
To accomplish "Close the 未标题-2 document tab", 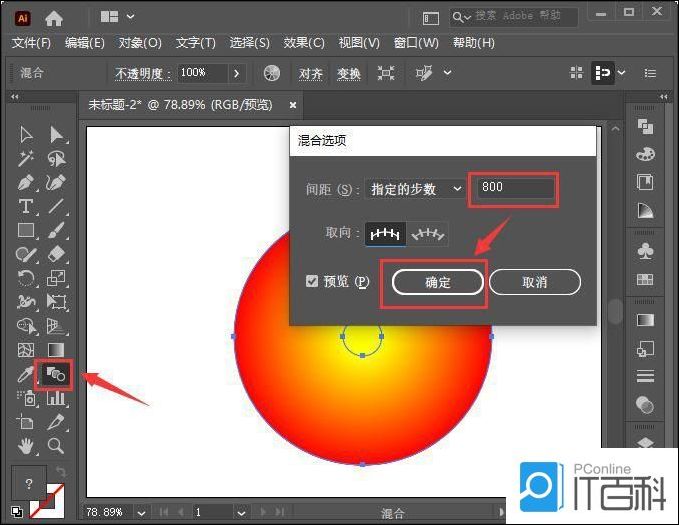I will tap(293, 105).
